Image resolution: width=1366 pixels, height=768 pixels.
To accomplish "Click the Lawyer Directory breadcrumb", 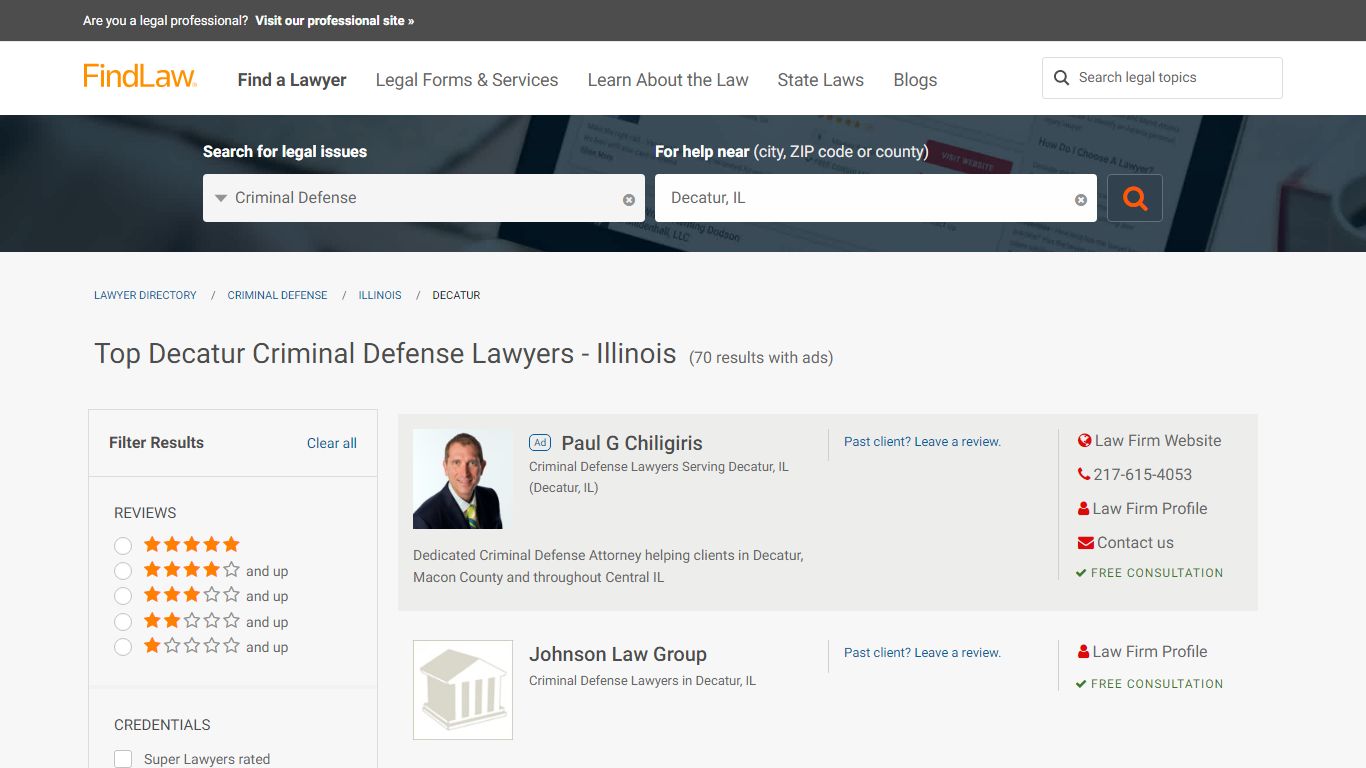I will click(x=145, y=295).
